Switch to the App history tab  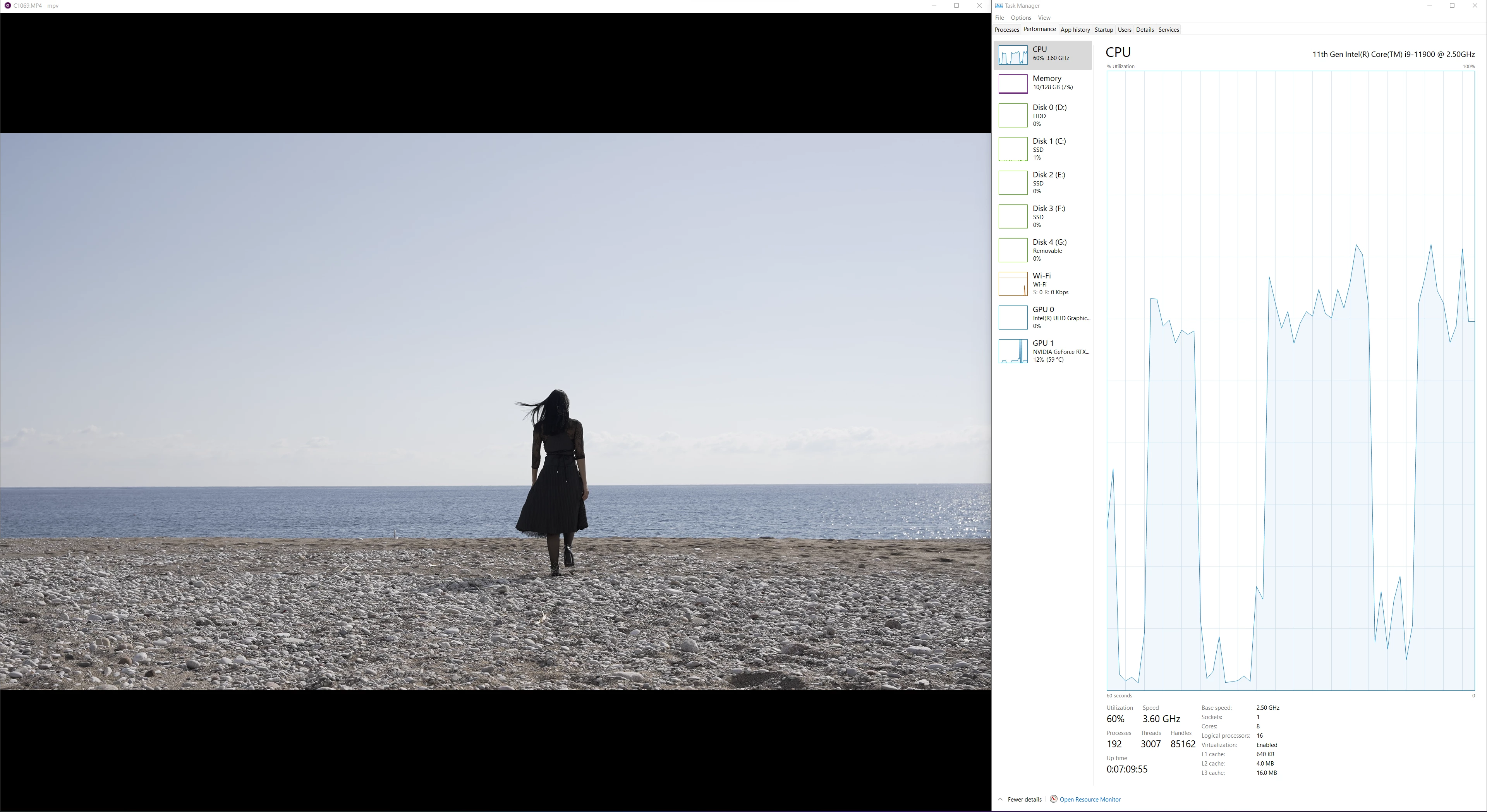[1075, 30]
